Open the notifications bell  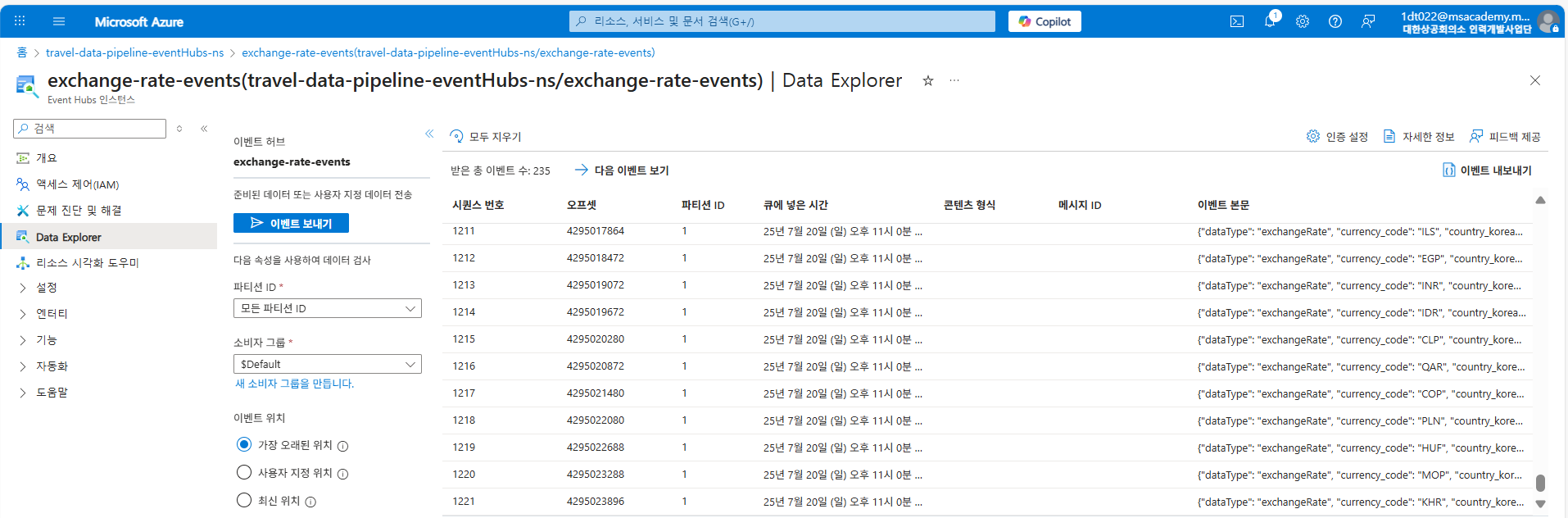(x=1270, y=22)
